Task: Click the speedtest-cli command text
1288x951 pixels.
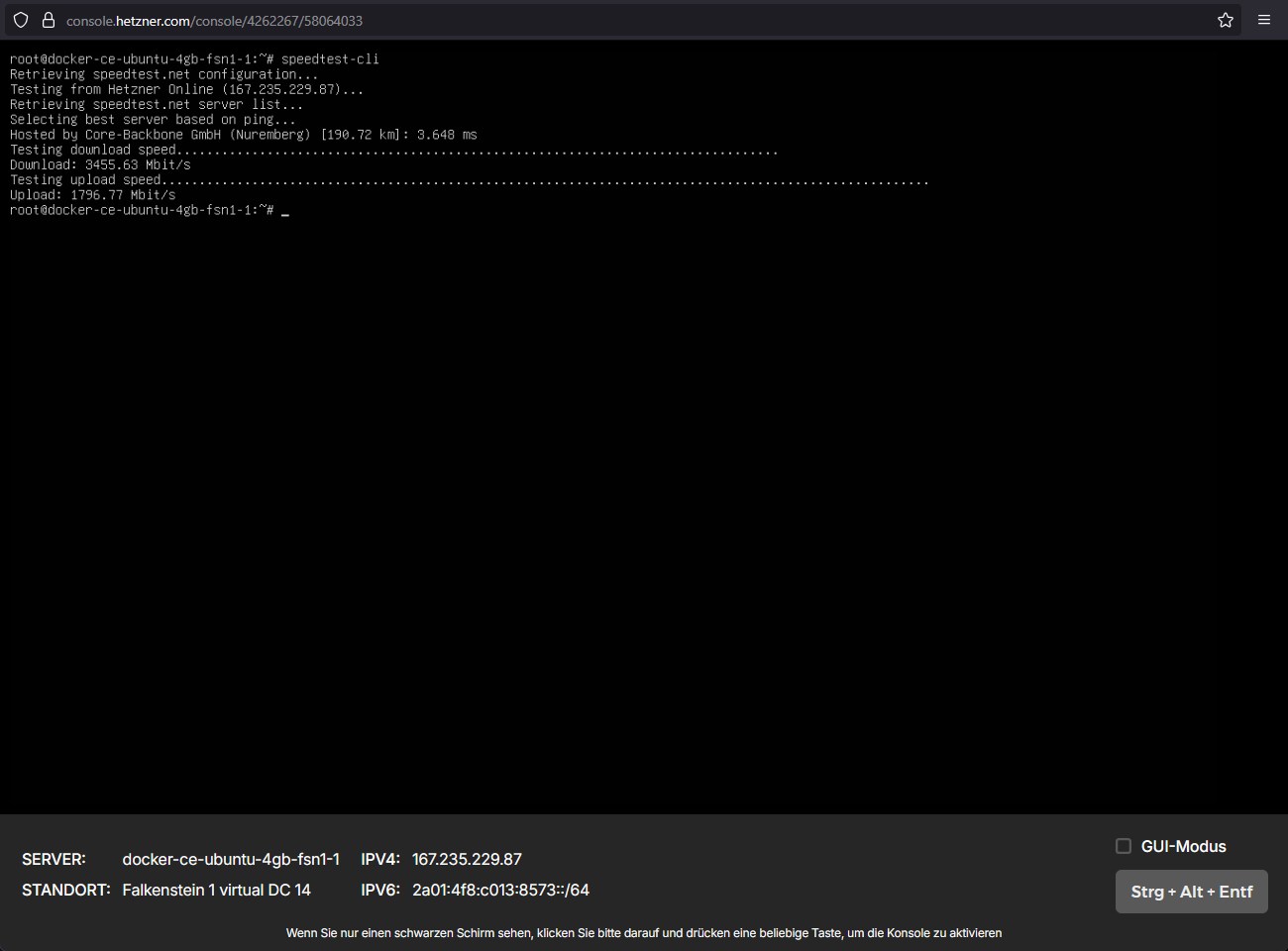Action: coord(330,59)
